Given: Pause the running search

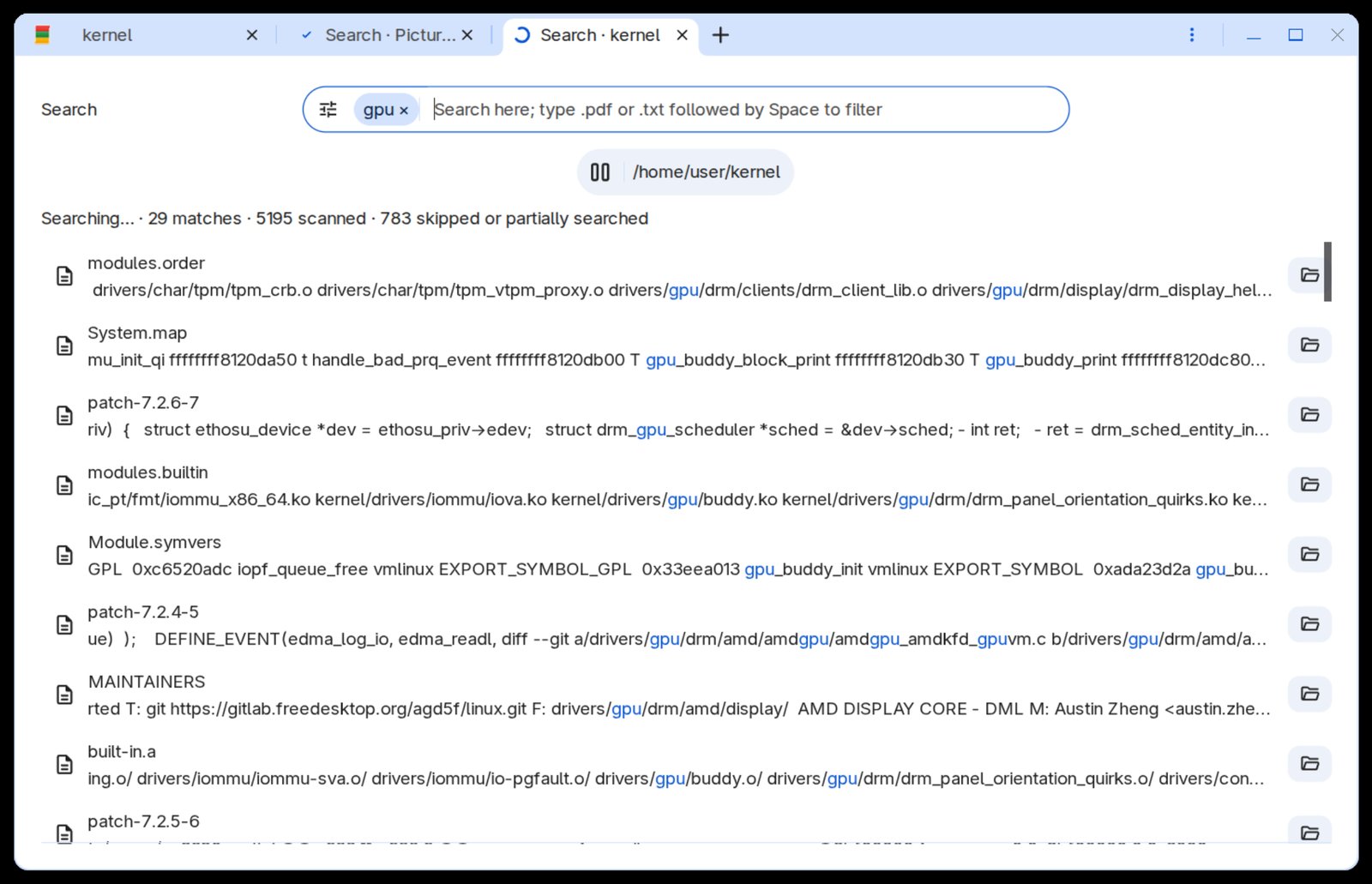Looking at the screenshot, I should click(600, 172).
